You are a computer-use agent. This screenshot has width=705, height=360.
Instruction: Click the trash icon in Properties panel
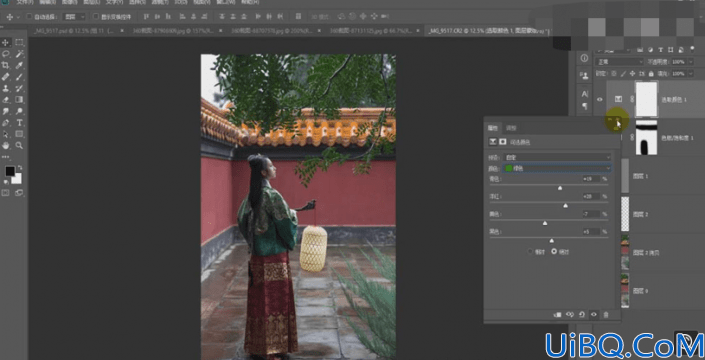tap(606, 315)
